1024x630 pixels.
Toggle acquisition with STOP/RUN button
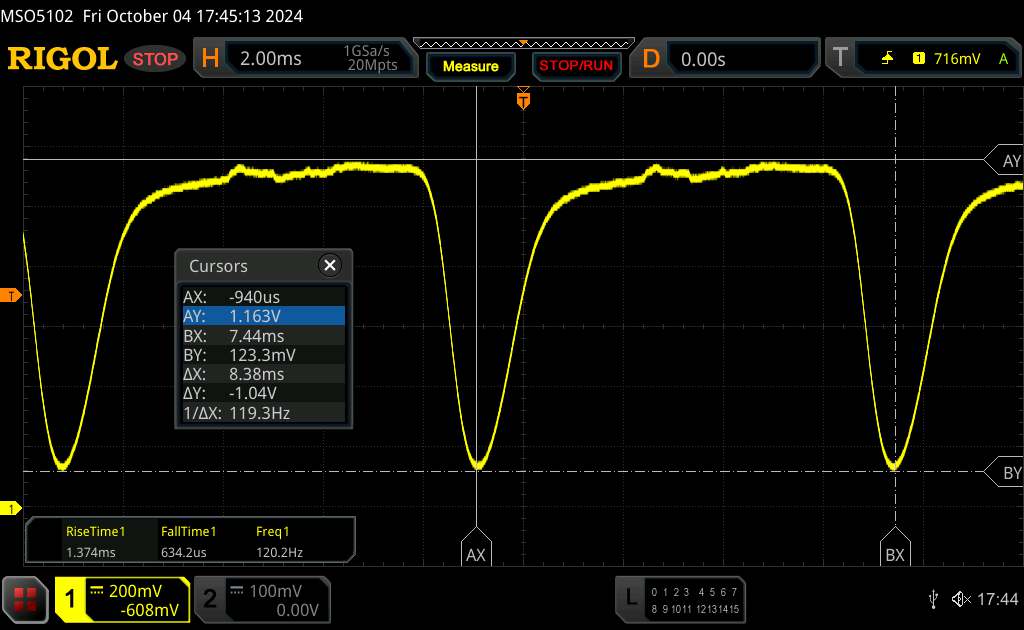point(576,66)
